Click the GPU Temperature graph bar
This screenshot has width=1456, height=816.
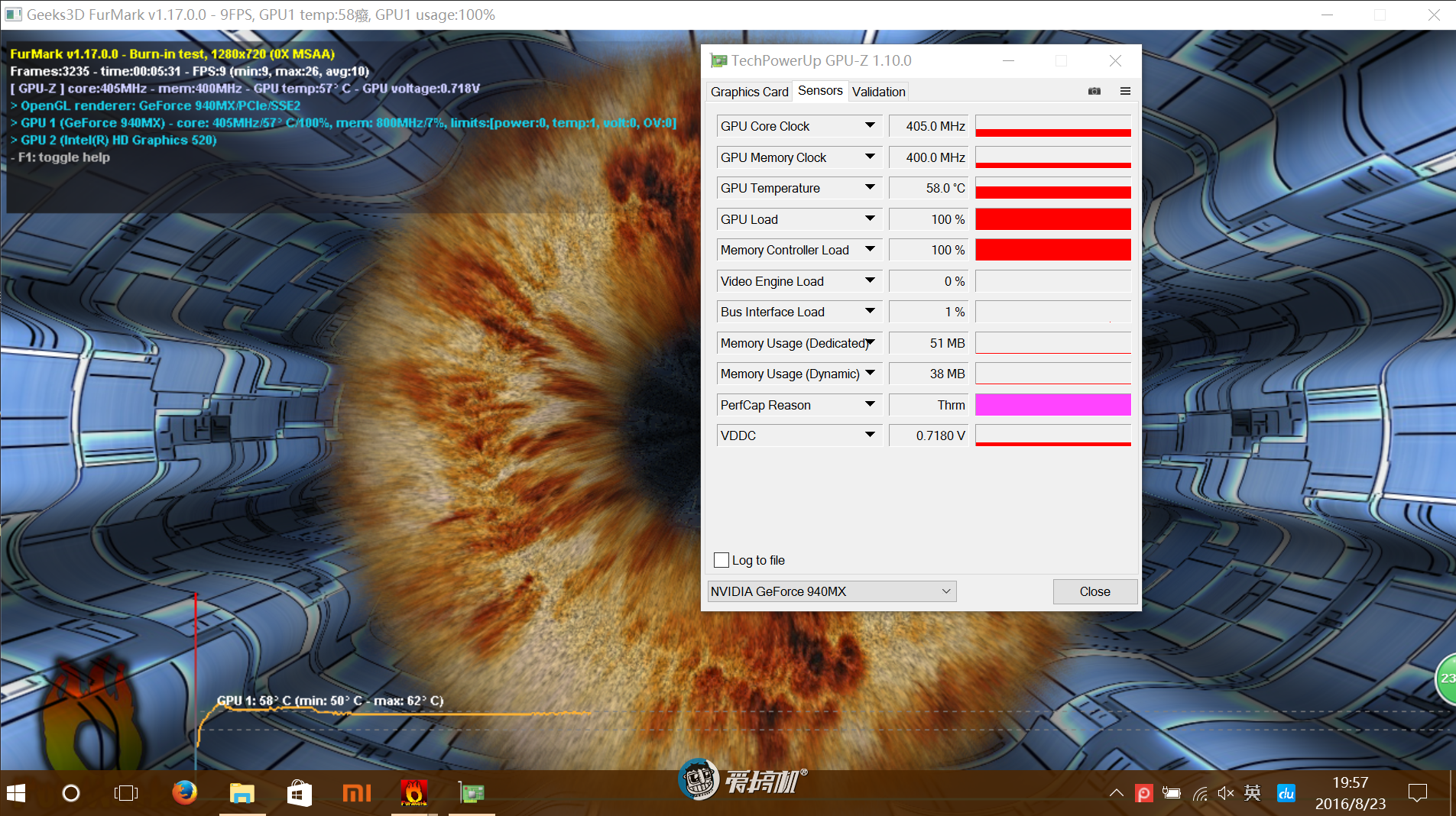(x=1053, y=188)
